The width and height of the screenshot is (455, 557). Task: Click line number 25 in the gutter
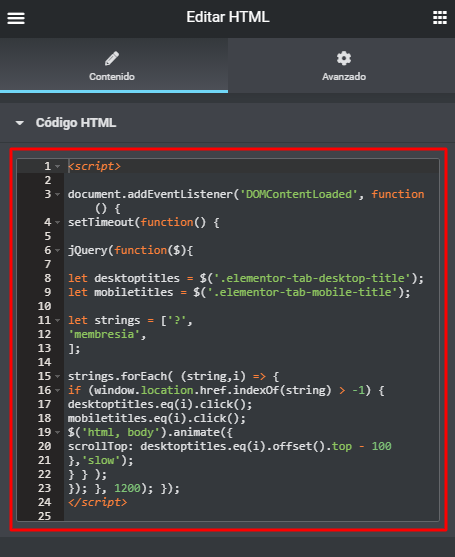coord(44,516)
